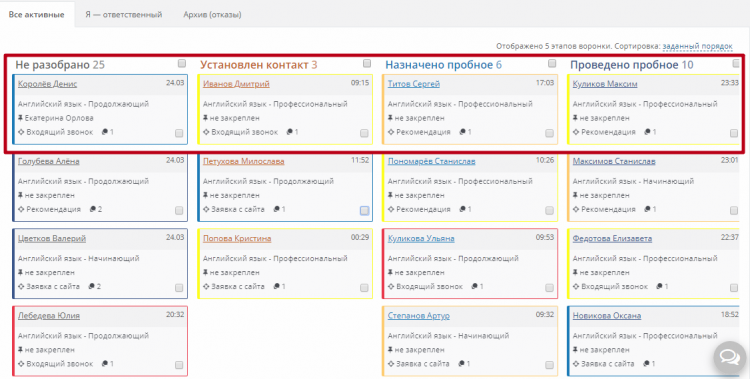Select all in Назначено пробное column
Image resolution: width=750 pixels, height=379 pixels.
click(x=552, y=63)
